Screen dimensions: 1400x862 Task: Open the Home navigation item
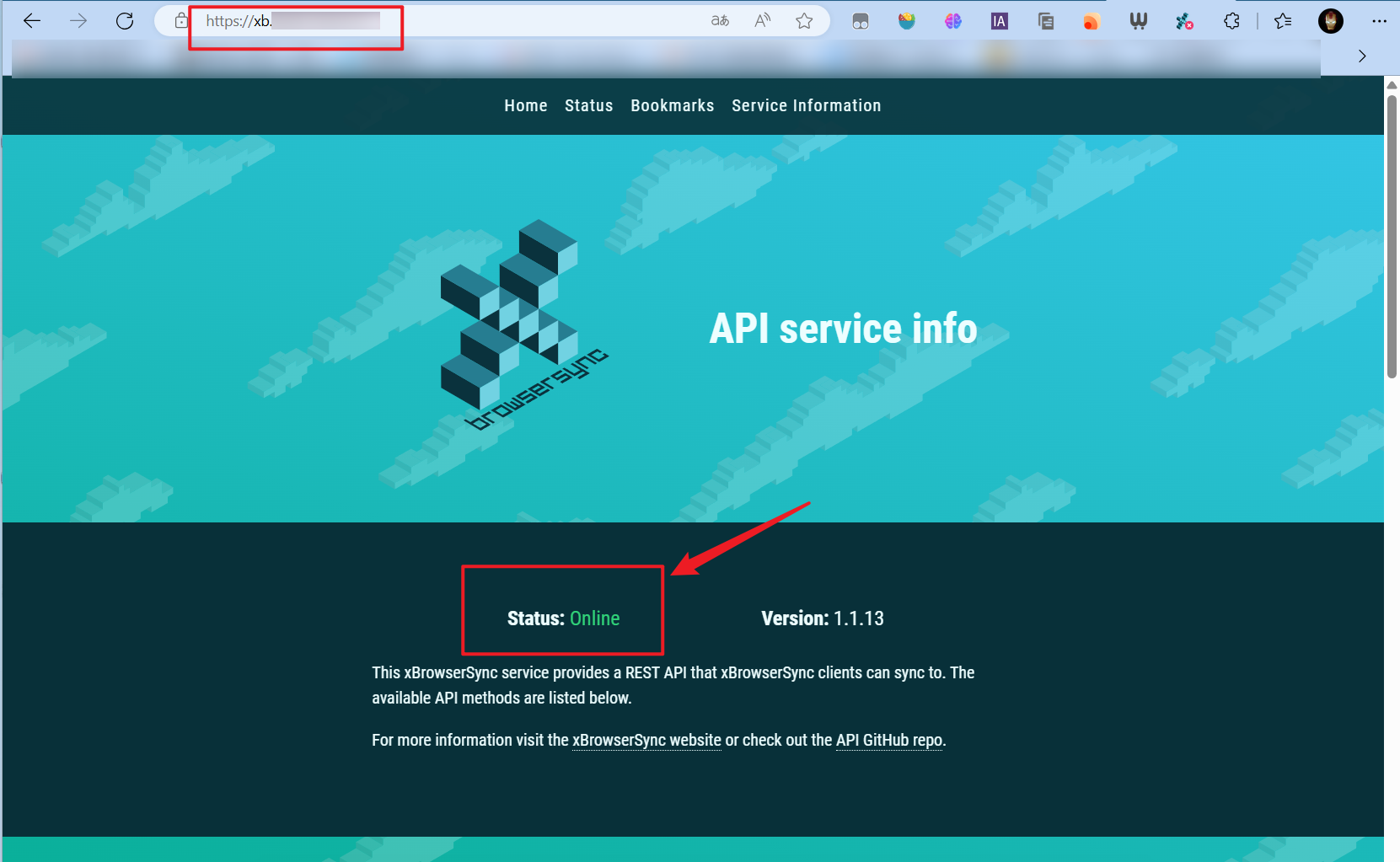[x=526, y=105]
